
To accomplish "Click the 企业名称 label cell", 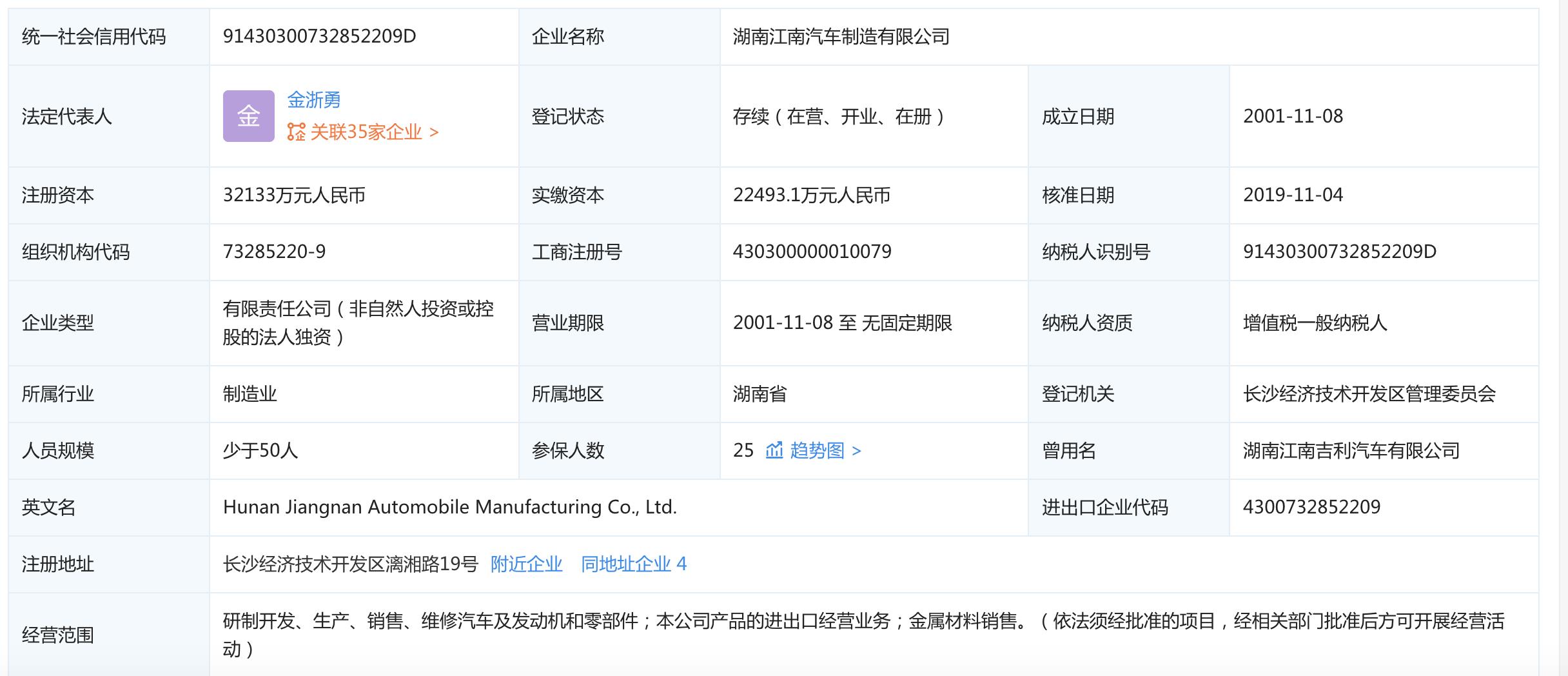I will click(x=620, y=37).
